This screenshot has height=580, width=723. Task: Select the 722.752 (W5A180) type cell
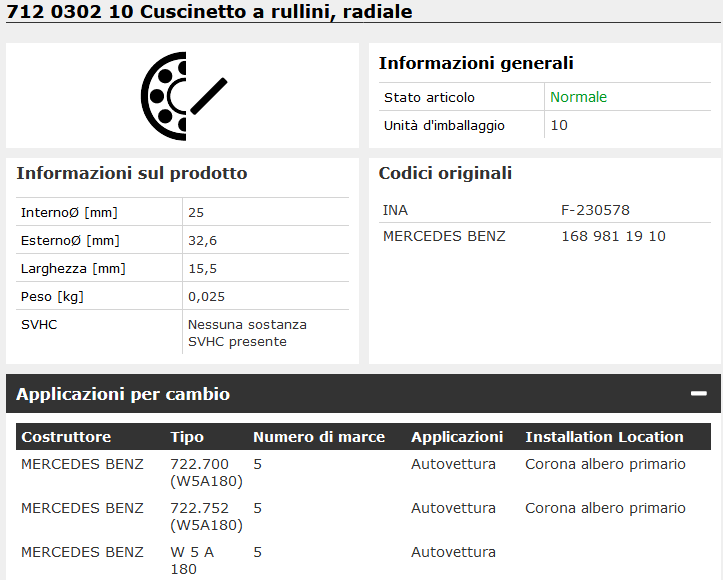(x=206, y=516)
